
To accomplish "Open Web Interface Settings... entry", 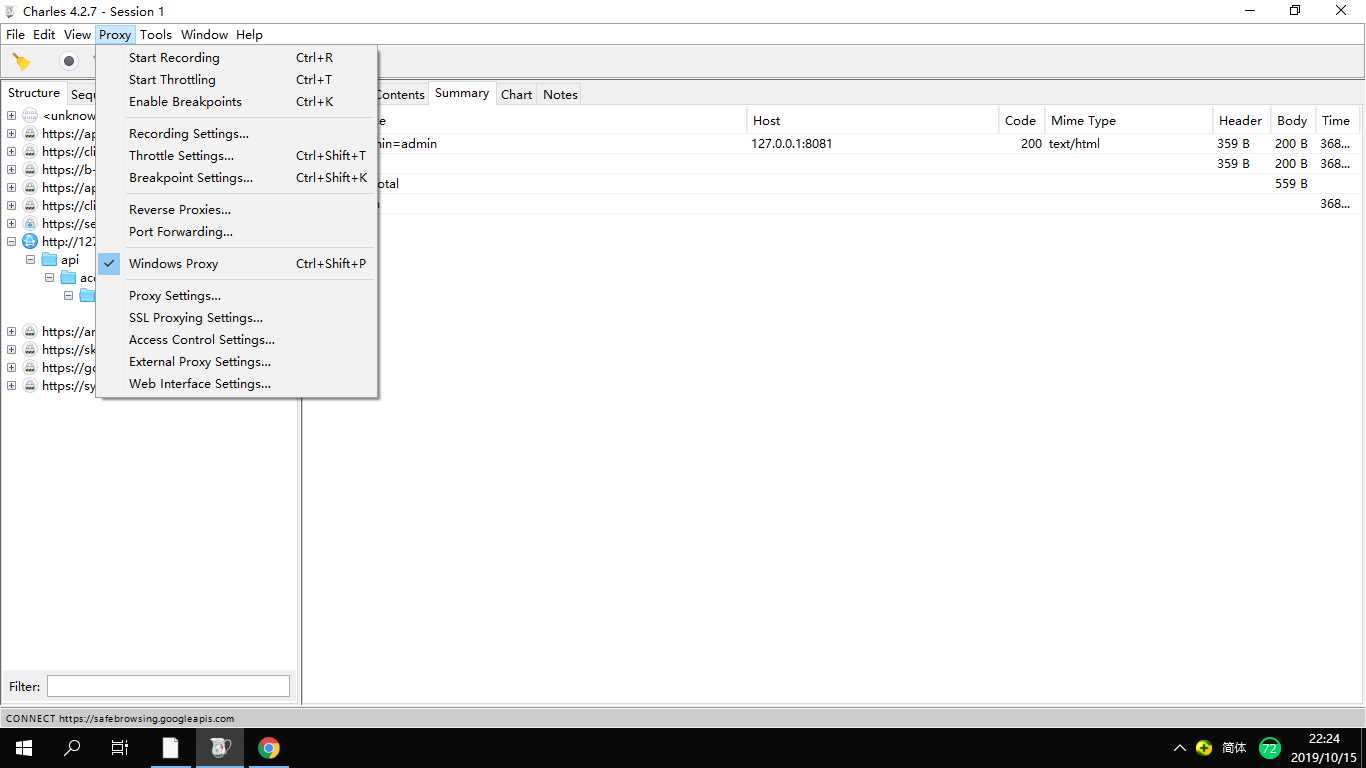I will [237, 384].
